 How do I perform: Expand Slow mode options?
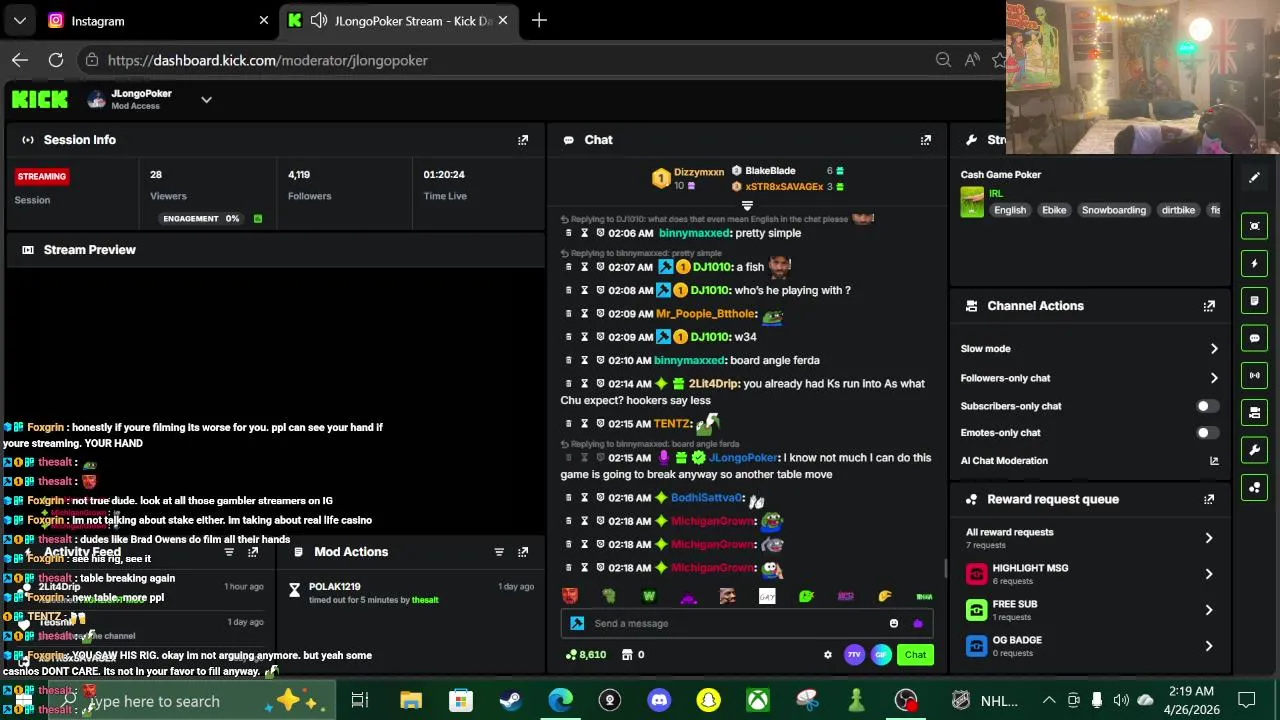(1214, 349)
